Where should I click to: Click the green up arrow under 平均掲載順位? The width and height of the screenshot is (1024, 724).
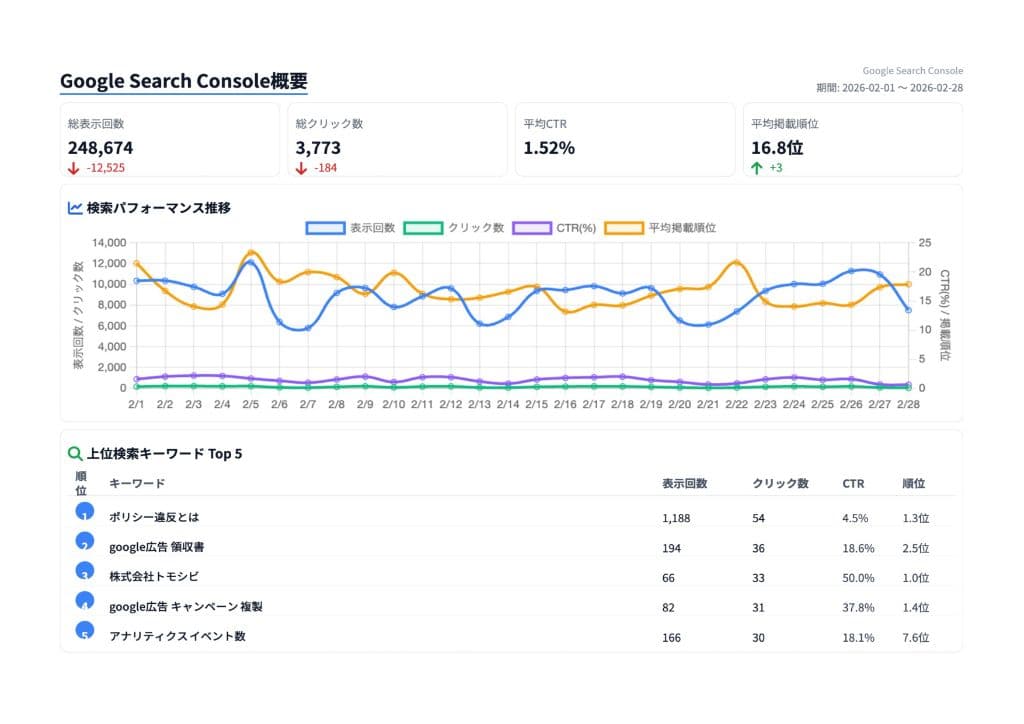coord(757,168)
